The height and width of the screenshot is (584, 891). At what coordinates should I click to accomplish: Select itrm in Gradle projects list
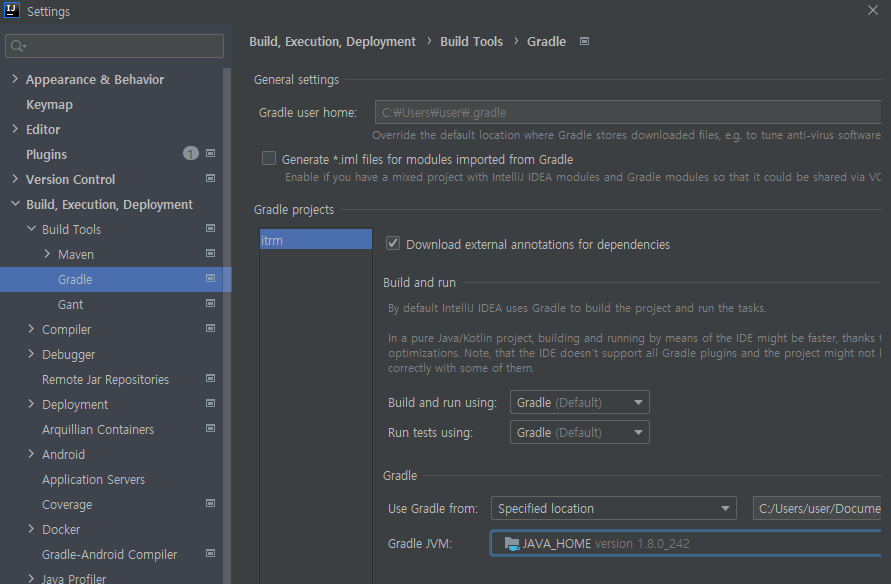(316, 240)
